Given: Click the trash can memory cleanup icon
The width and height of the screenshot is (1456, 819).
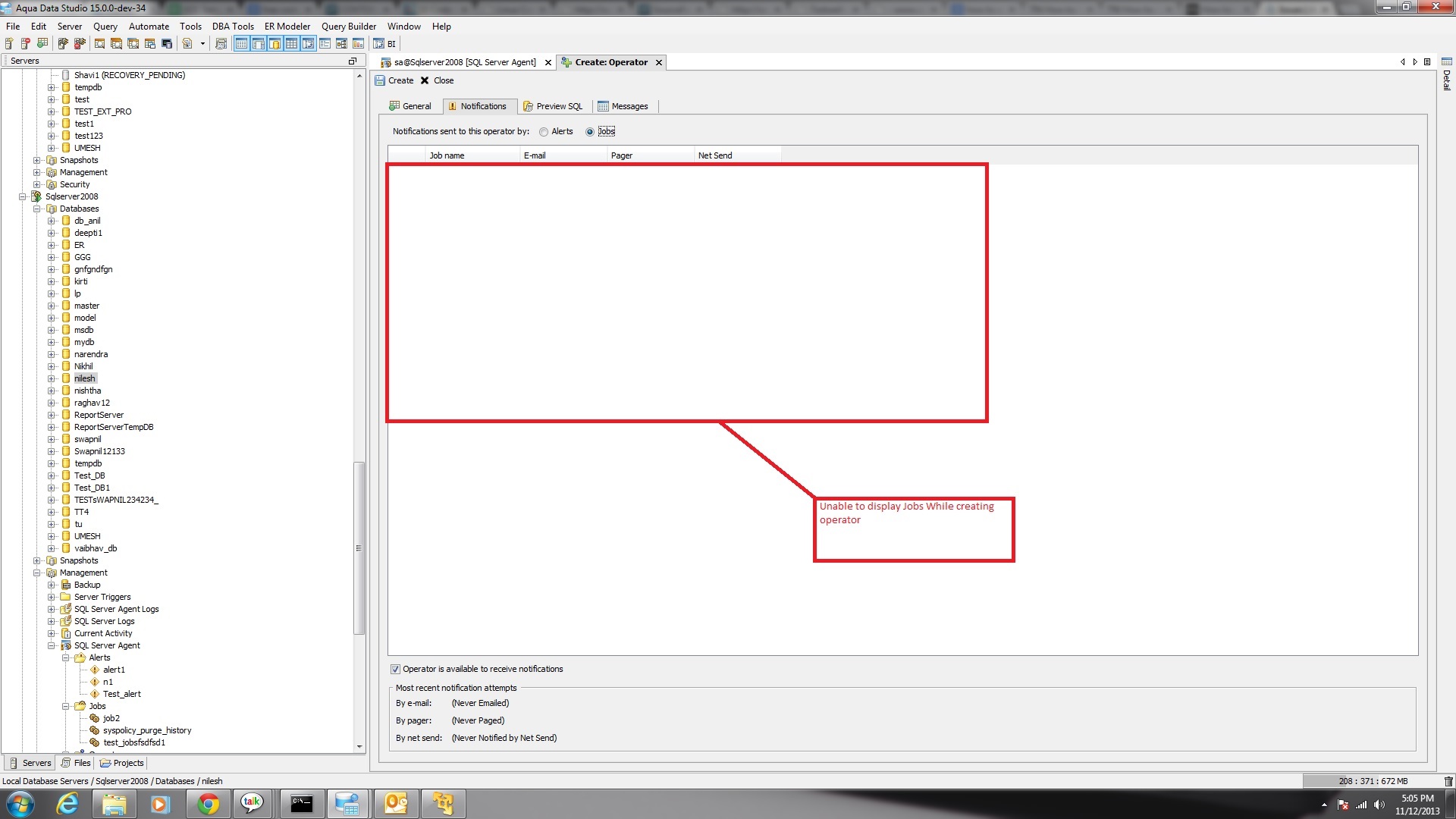Looking at the screenshot, I should click(1448, 781).
